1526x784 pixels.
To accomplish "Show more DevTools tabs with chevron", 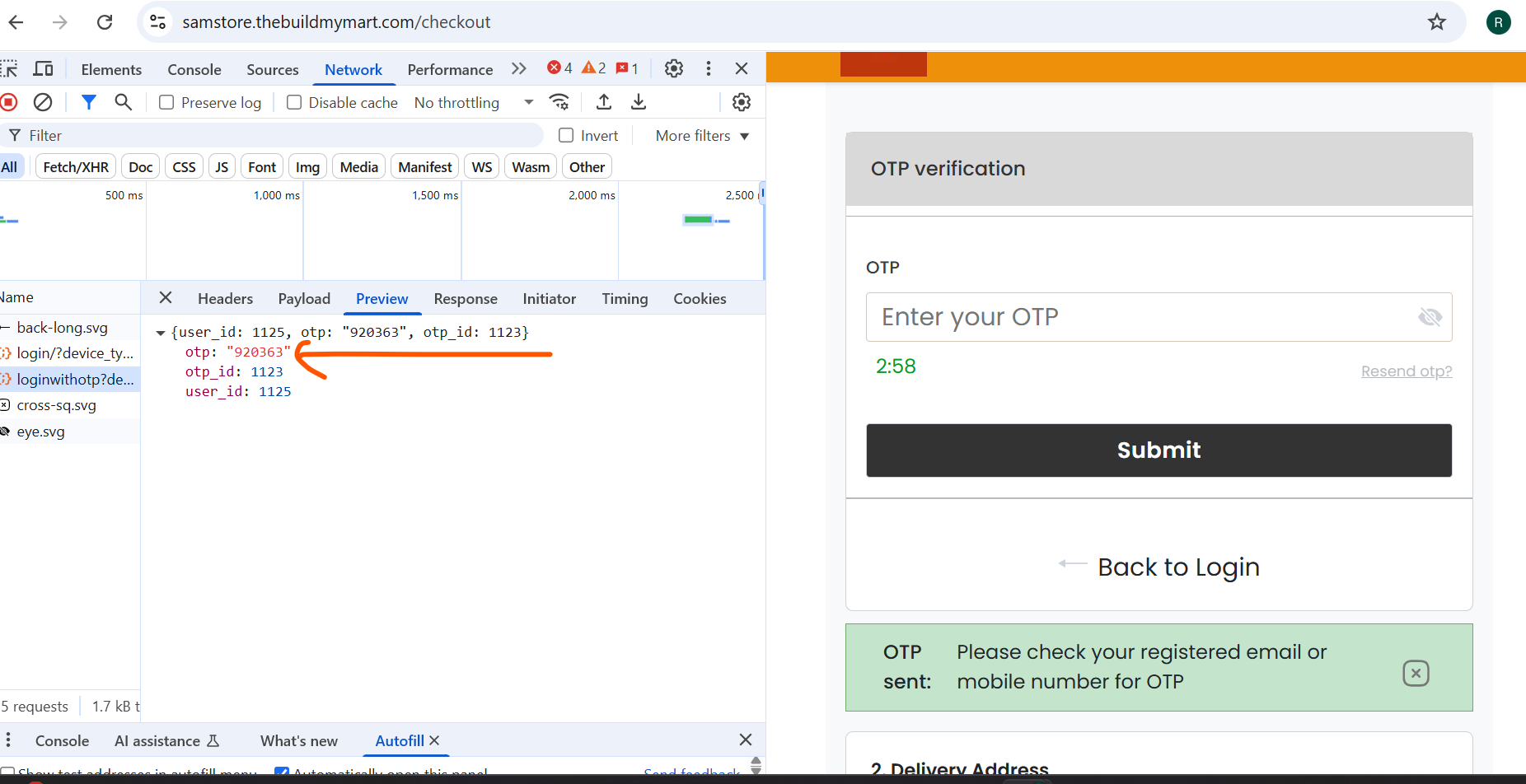I will (x=518, y=68).
